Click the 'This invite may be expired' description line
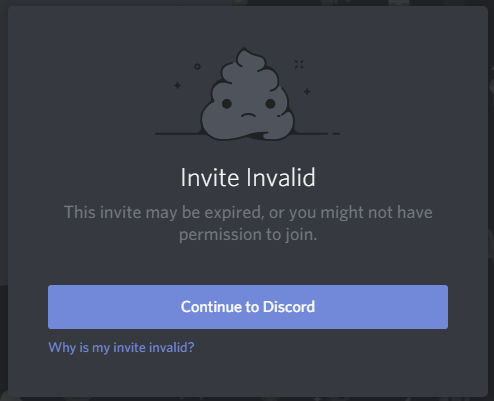The width and height of the screenshot is (494, 401). 248,213
